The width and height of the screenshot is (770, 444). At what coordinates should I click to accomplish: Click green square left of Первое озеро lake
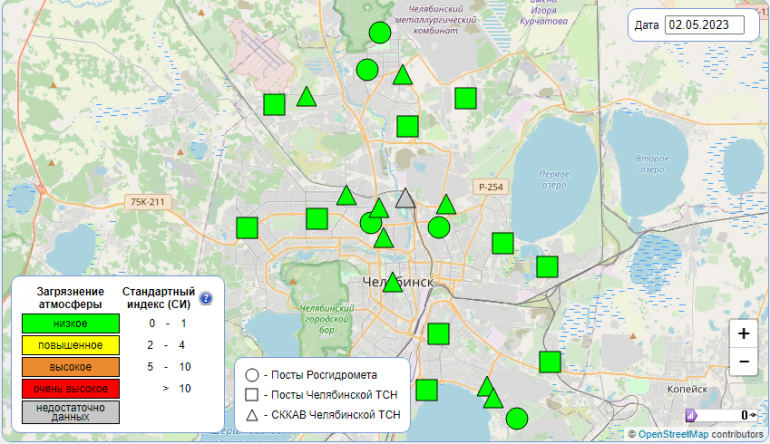(503, 242)
